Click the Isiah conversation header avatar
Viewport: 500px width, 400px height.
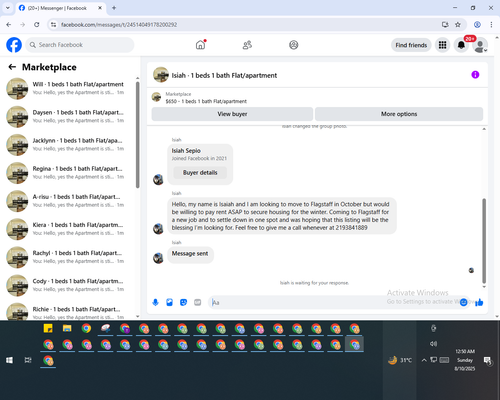pos(161,75)
